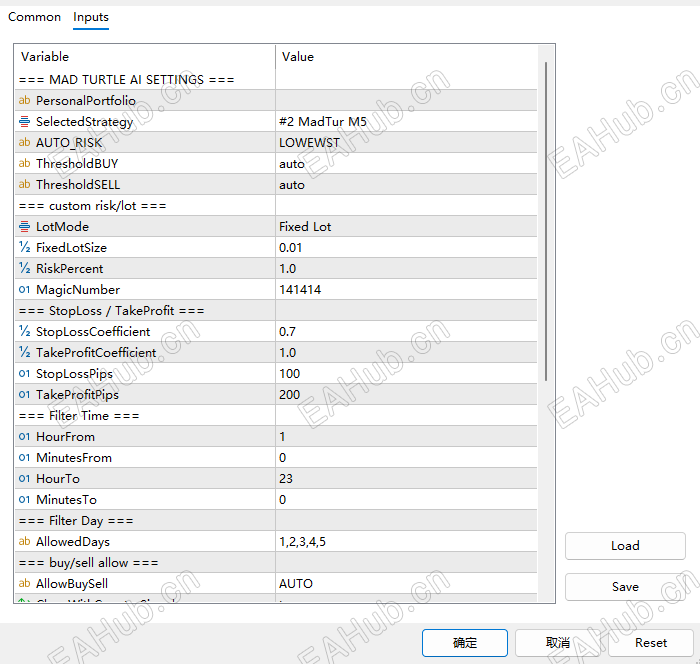Select the '=== StopLoss / TakeProfit ===' row
This screenshot has width=700, height=664.
pyautogui.click(x=276, y=310)
